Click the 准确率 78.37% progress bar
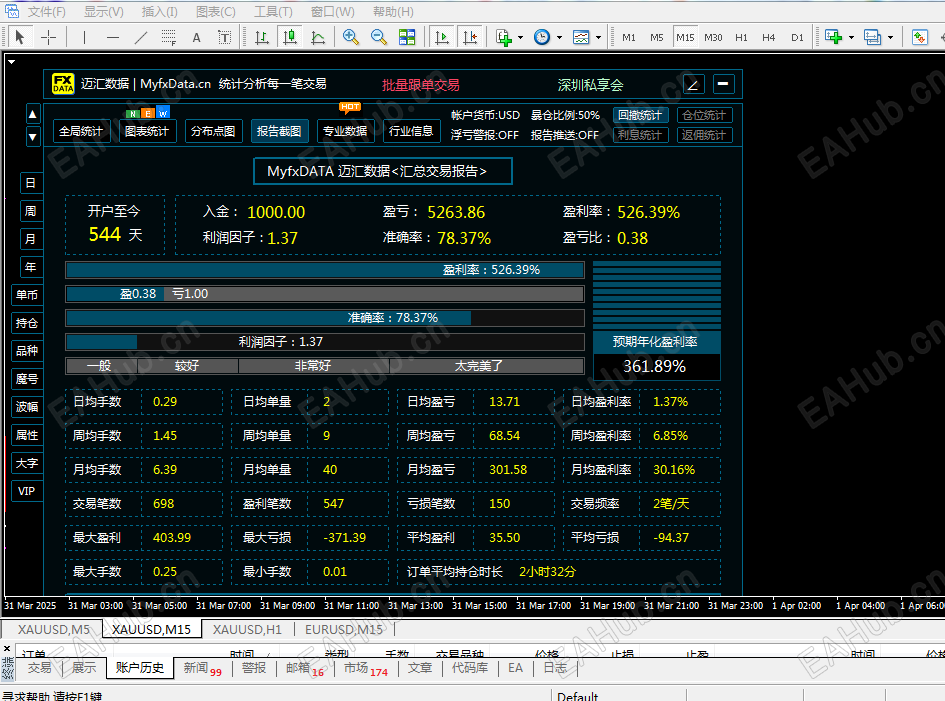Image resolution: width=945 pixels, height=701 pixels. pos(325,318)
